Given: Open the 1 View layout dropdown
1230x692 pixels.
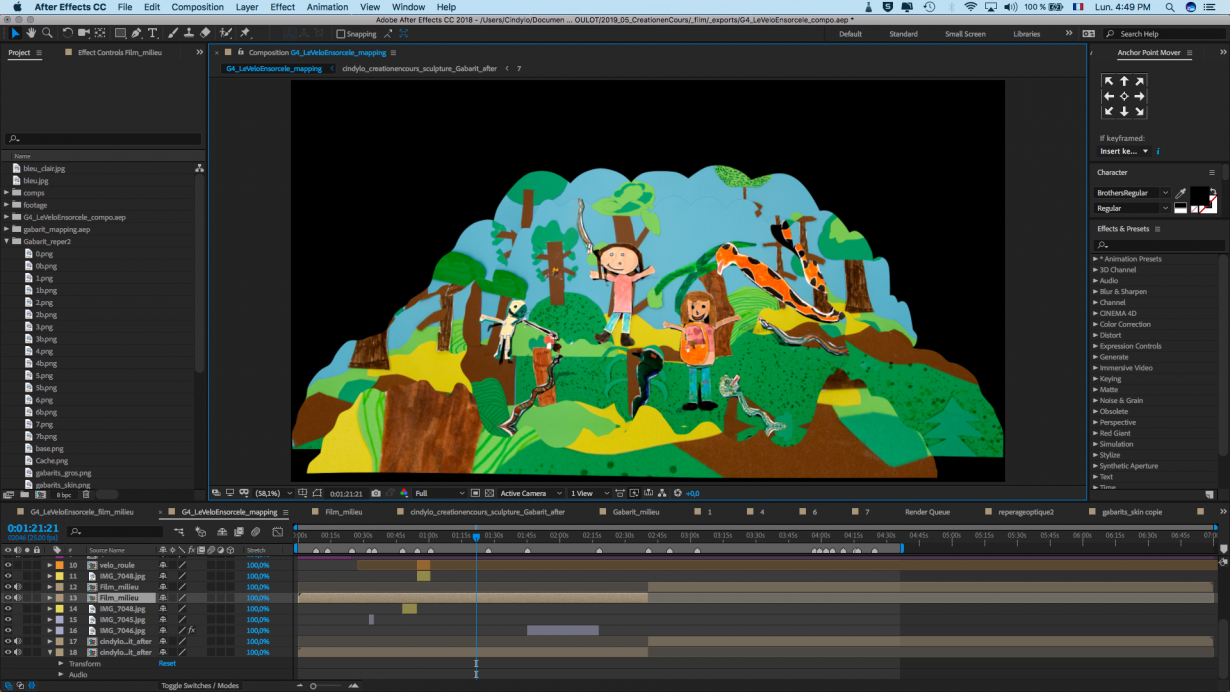Looking at the screenshot, I should pos(588,493).
